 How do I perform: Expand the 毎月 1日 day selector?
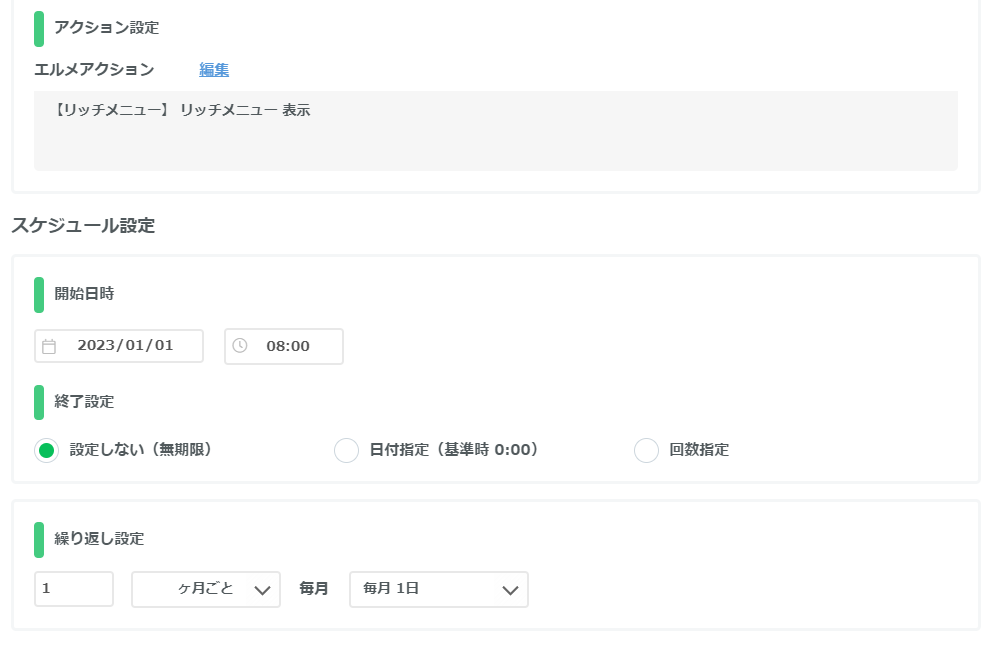(x=439, y=590)
